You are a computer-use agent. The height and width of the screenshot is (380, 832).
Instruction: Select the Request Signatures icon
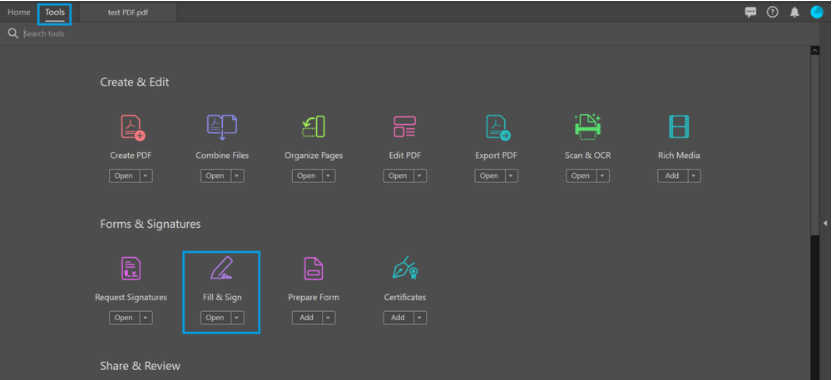(131, 269)
